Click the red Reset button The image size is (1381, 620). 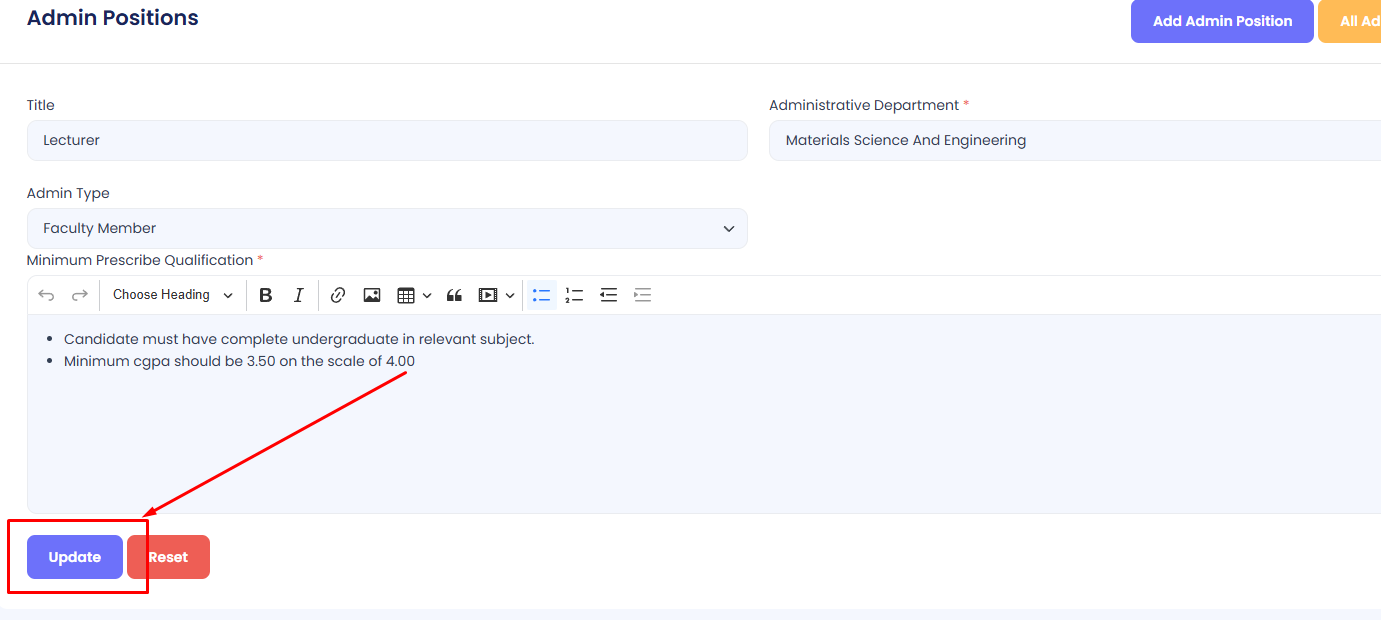pyautogui.click(x=169, y=557)
